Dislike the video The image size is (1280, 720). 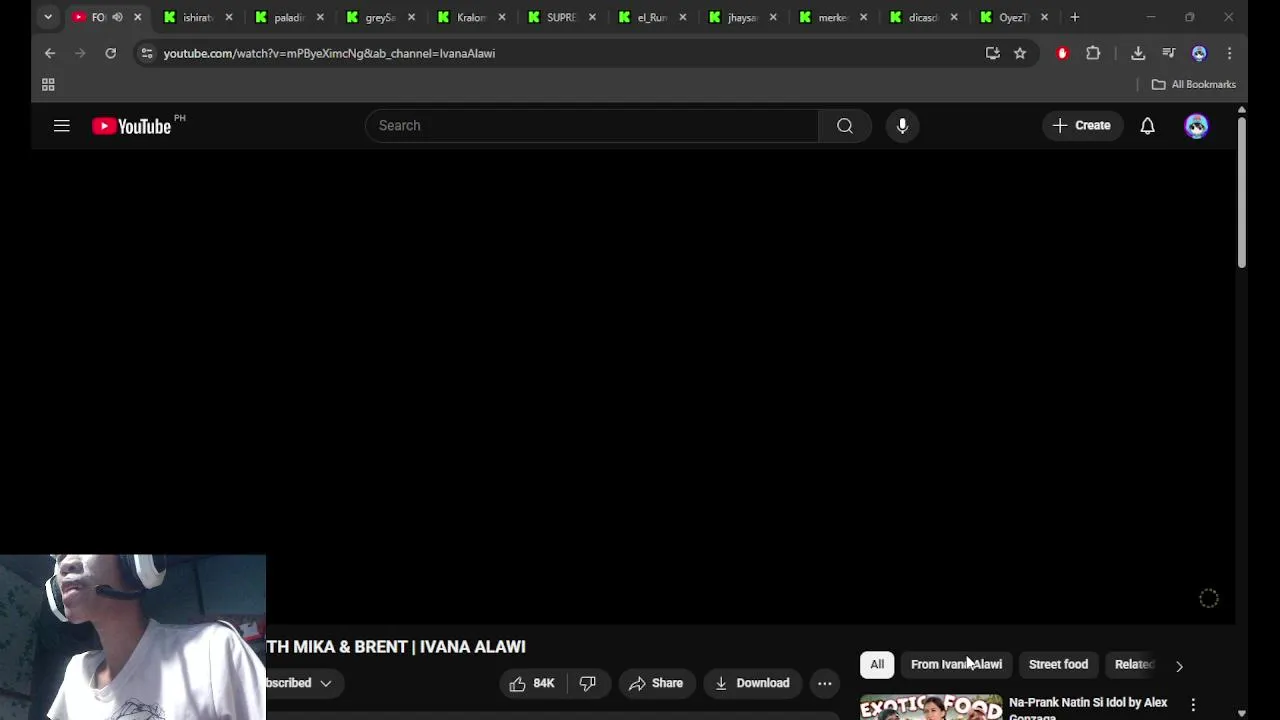coord(588,683)
